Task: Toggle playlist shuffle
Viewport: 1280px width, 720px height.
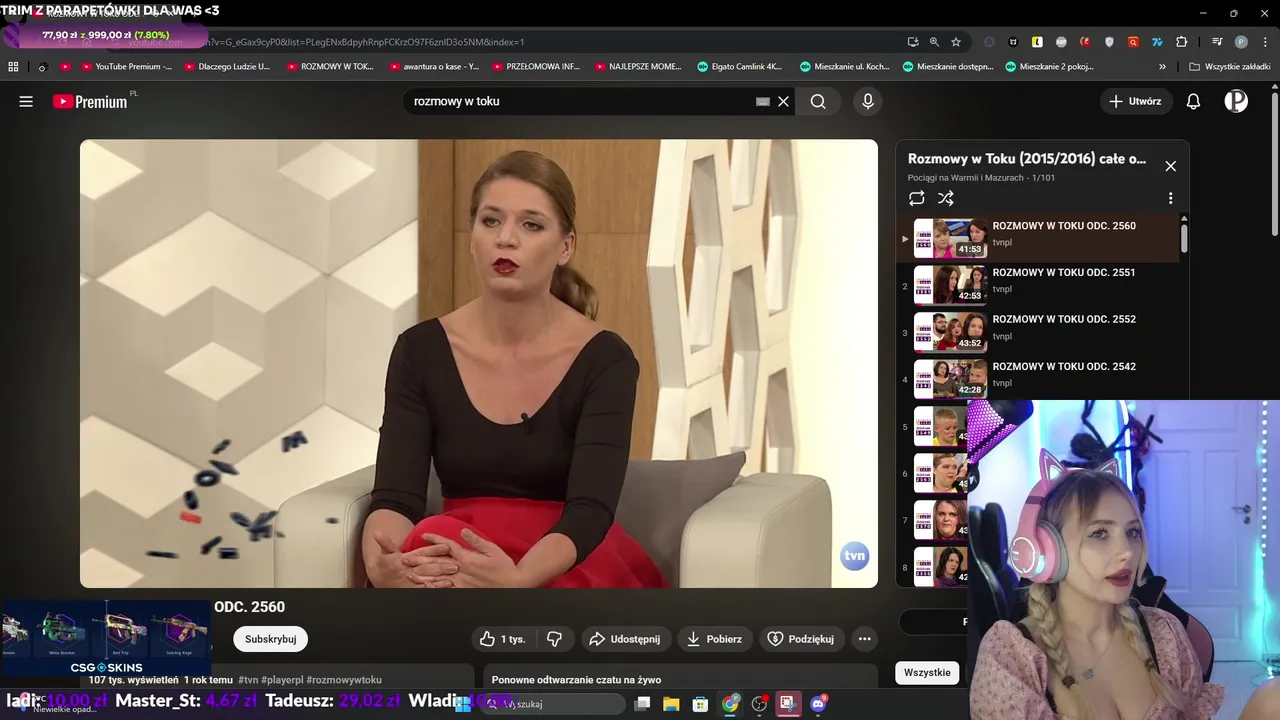Action: click(x=946, y=198)
